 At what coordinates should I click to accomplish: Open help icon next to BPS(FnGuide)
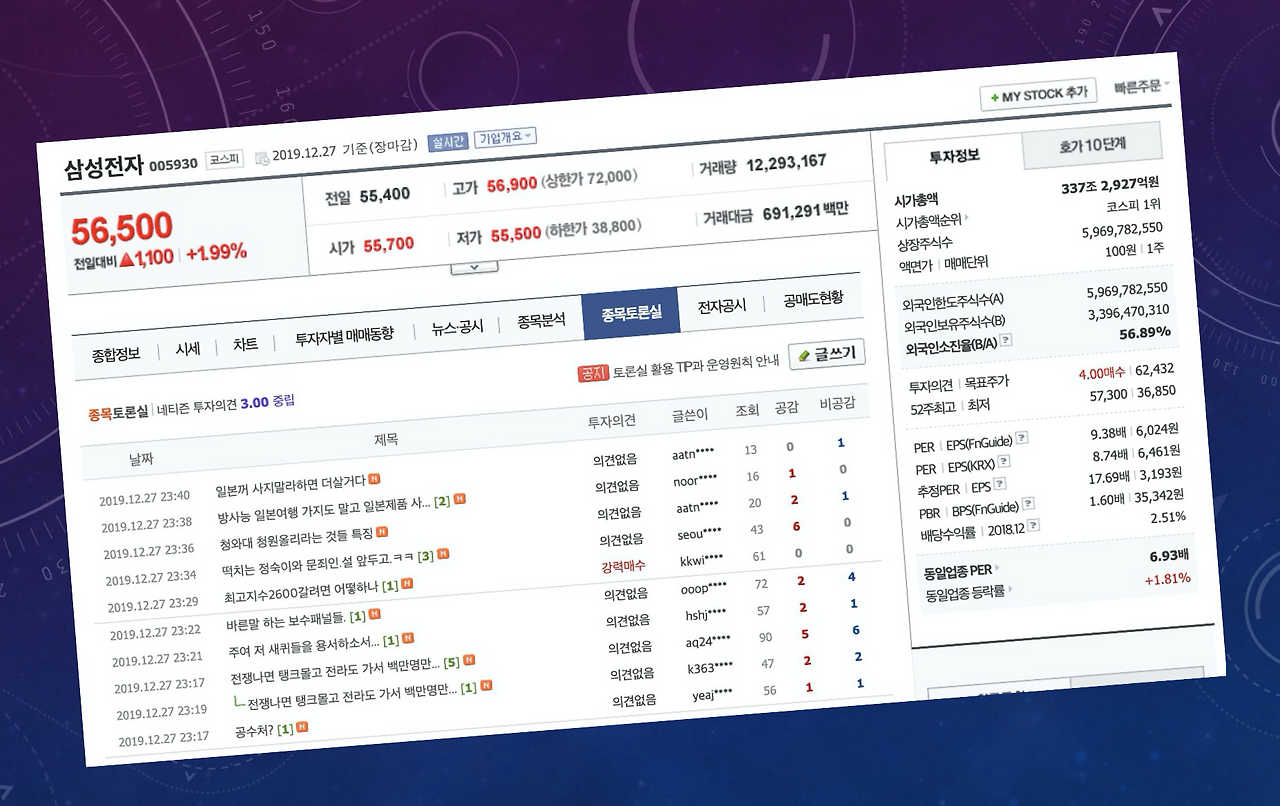pyautogui.click(x=1029, y=505)
